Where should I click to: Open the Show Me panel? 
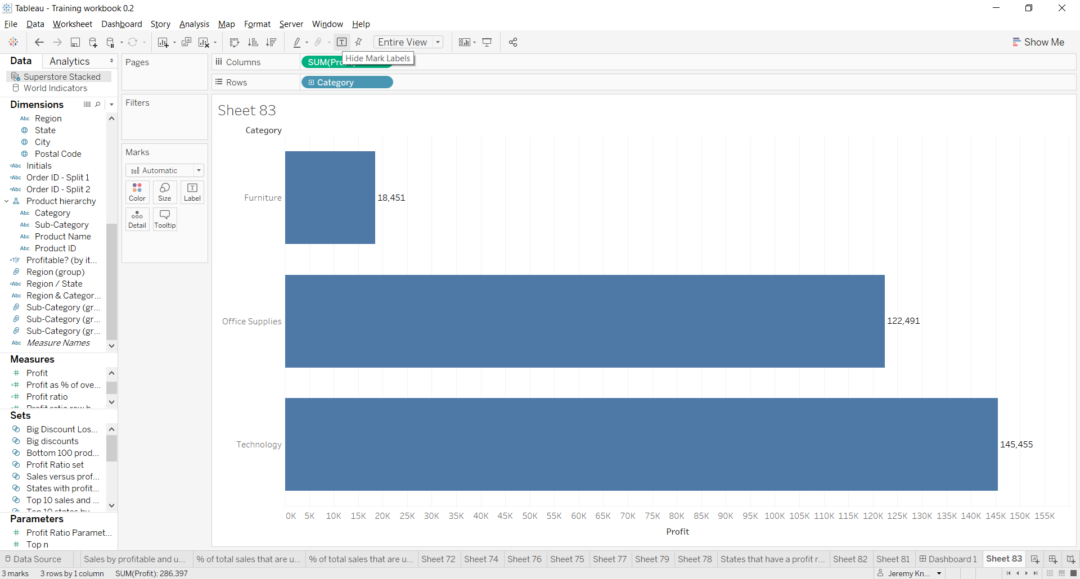[1037, 42]
